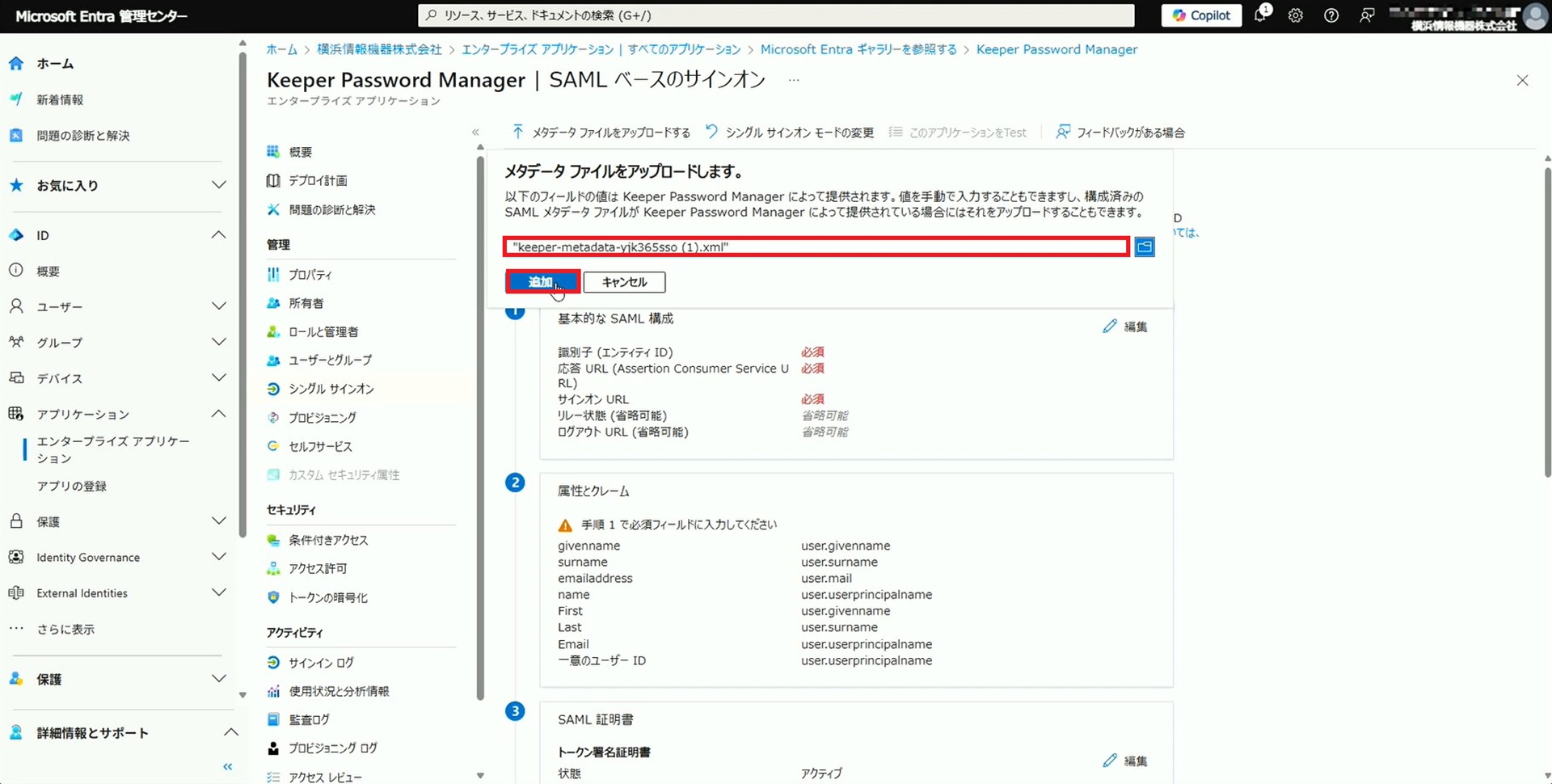The image size is (1552, 784).
Task: Expand the お気に入り section
Action: pos(218,185)
